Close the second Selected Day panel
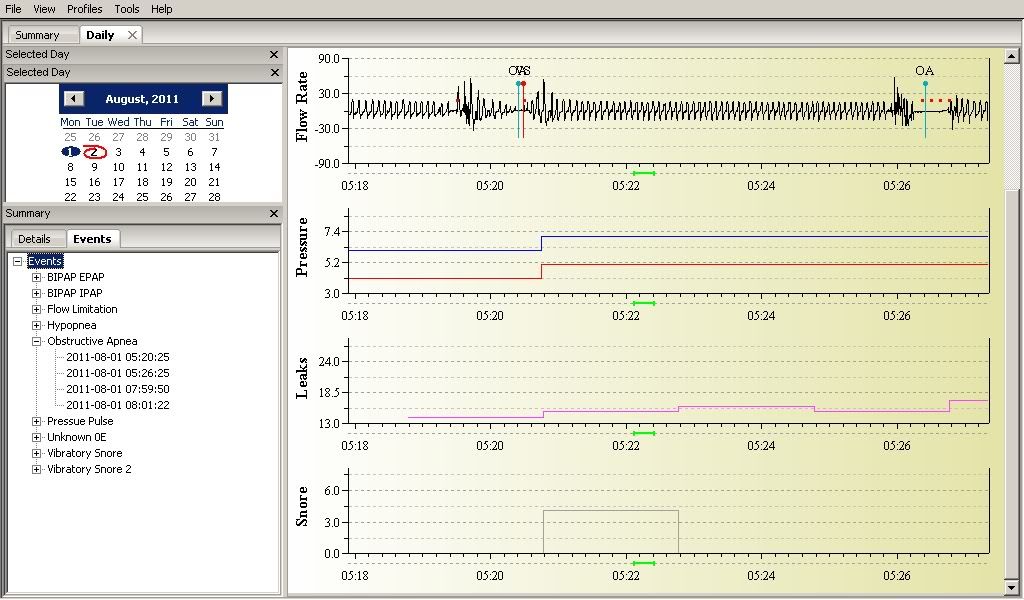 point(274,72)
